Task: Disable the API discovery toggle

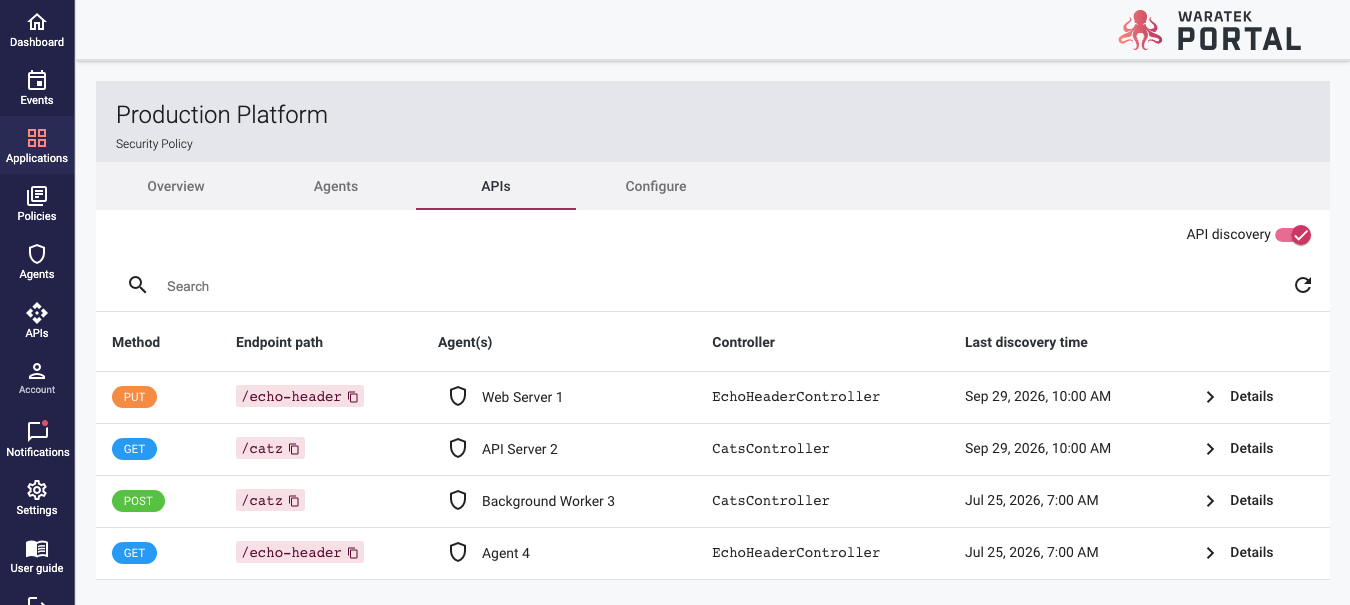Action: (1293, 235)
